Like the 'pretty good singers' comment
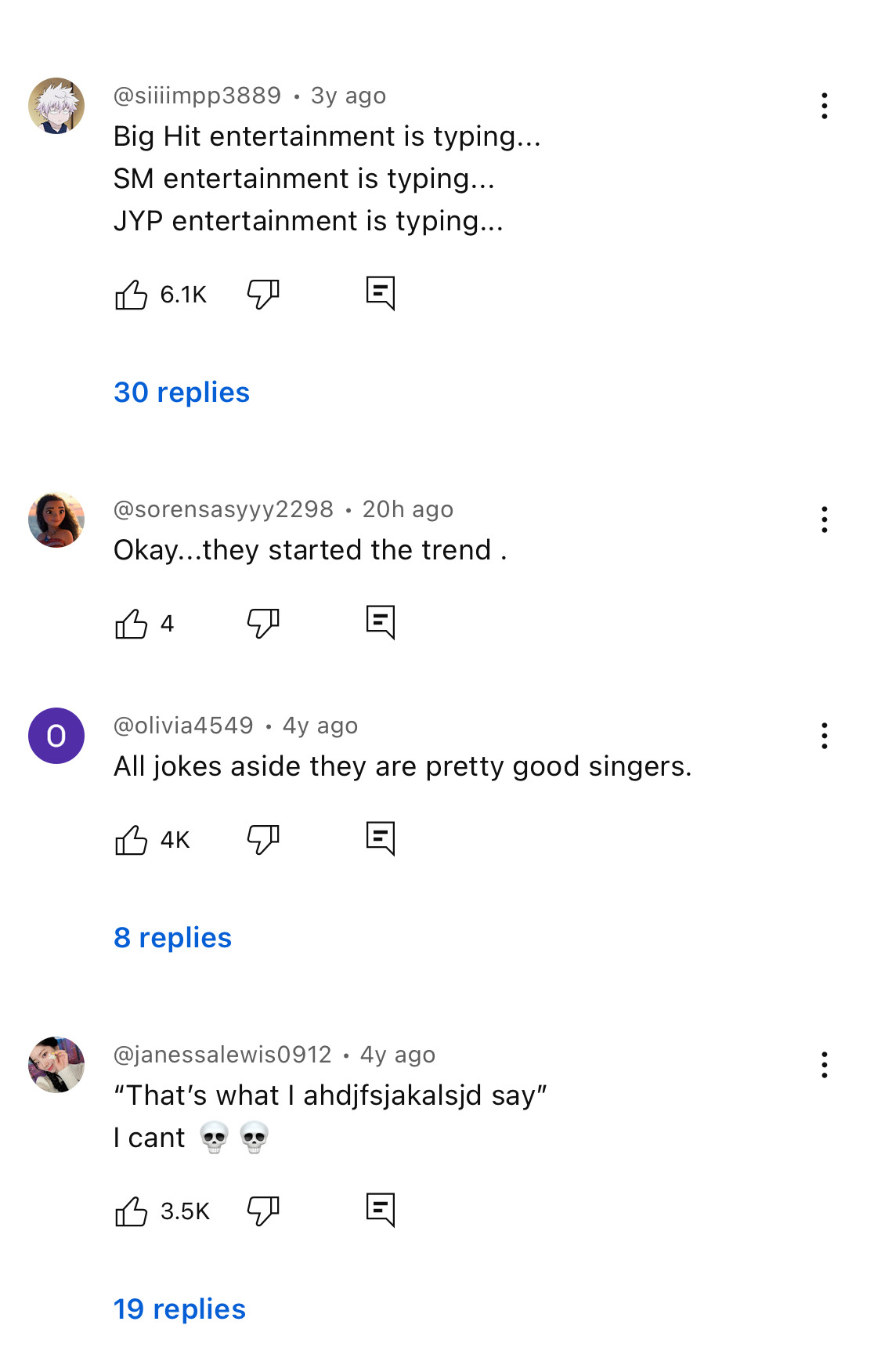This screenshot has height=1372, width=881. pyautogui.click(x=132, y=840)
